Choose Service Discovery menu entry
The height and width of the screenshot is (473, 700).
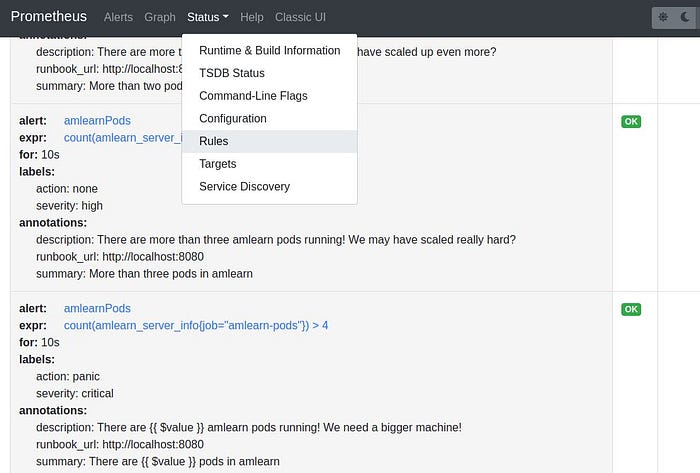[x=270, y=187]
